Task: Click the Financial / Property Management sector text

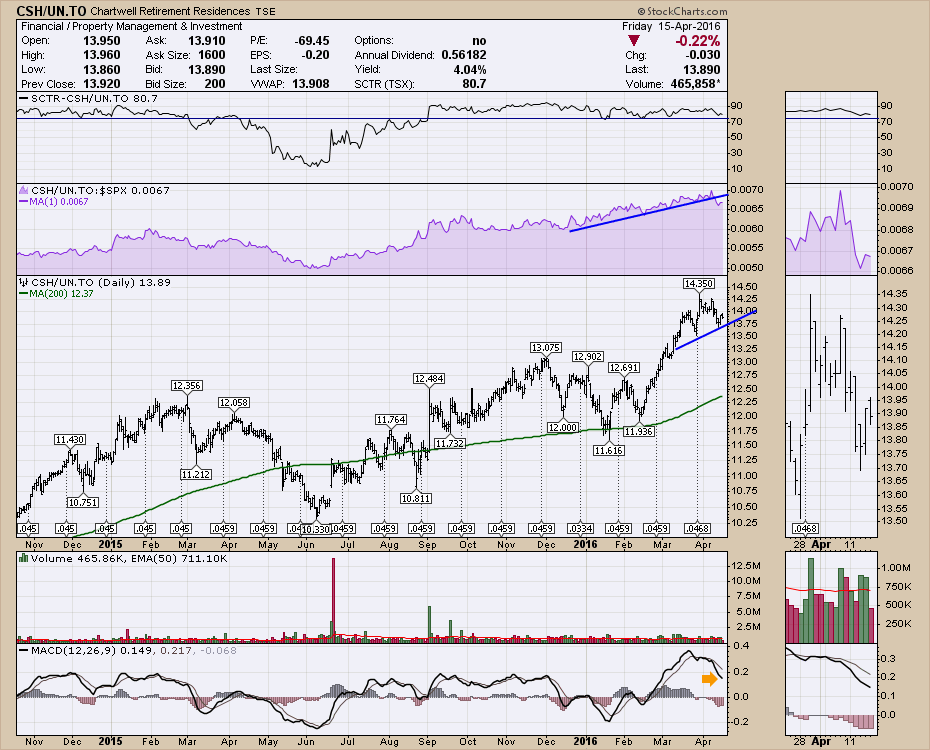Action: click(131, 26)
